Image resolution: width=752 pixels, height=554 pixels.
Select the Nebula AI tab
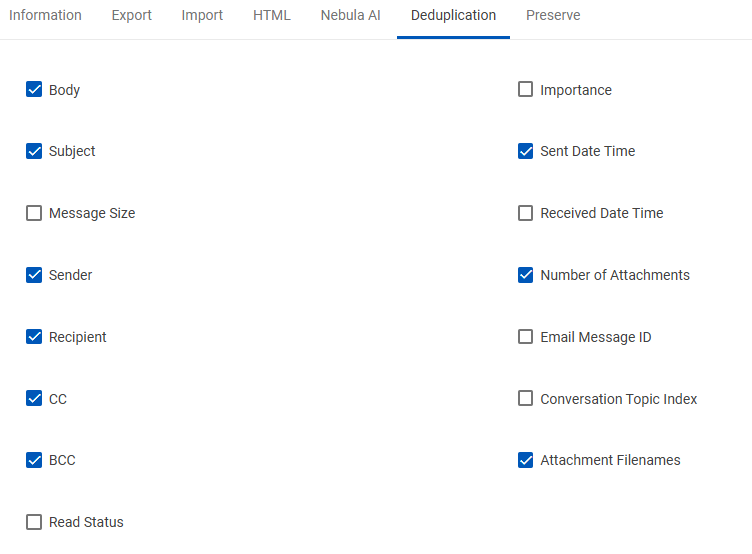(x=351, y=15)
